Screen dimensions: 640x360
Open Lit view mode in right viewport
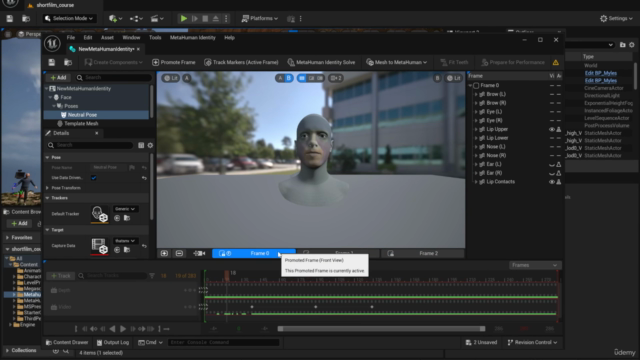[453, 78]
